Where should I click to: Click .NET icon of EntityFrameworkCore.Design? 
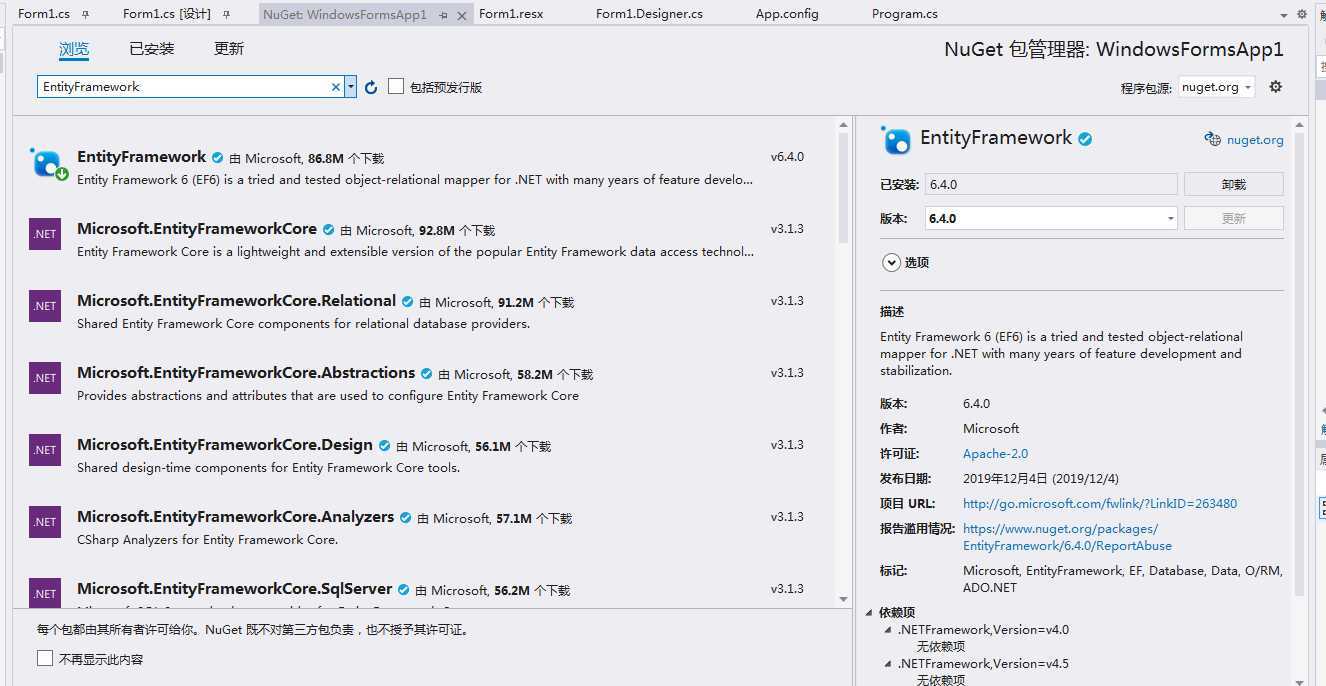tap(45, 450)
